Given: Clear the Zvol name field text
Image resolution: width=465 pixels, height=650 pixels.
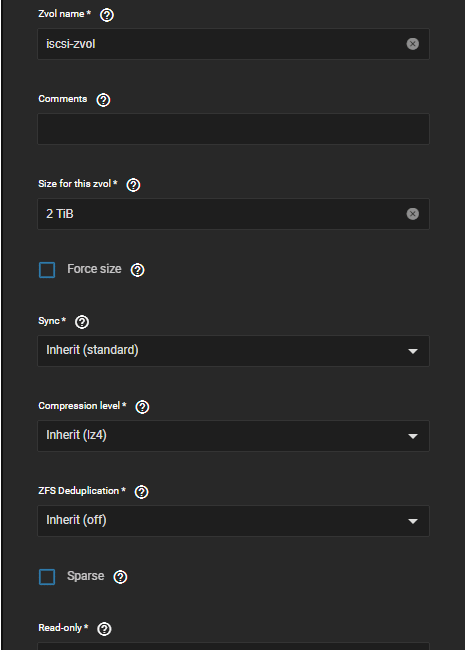Looking at the screenshot, I should [412, 44].
